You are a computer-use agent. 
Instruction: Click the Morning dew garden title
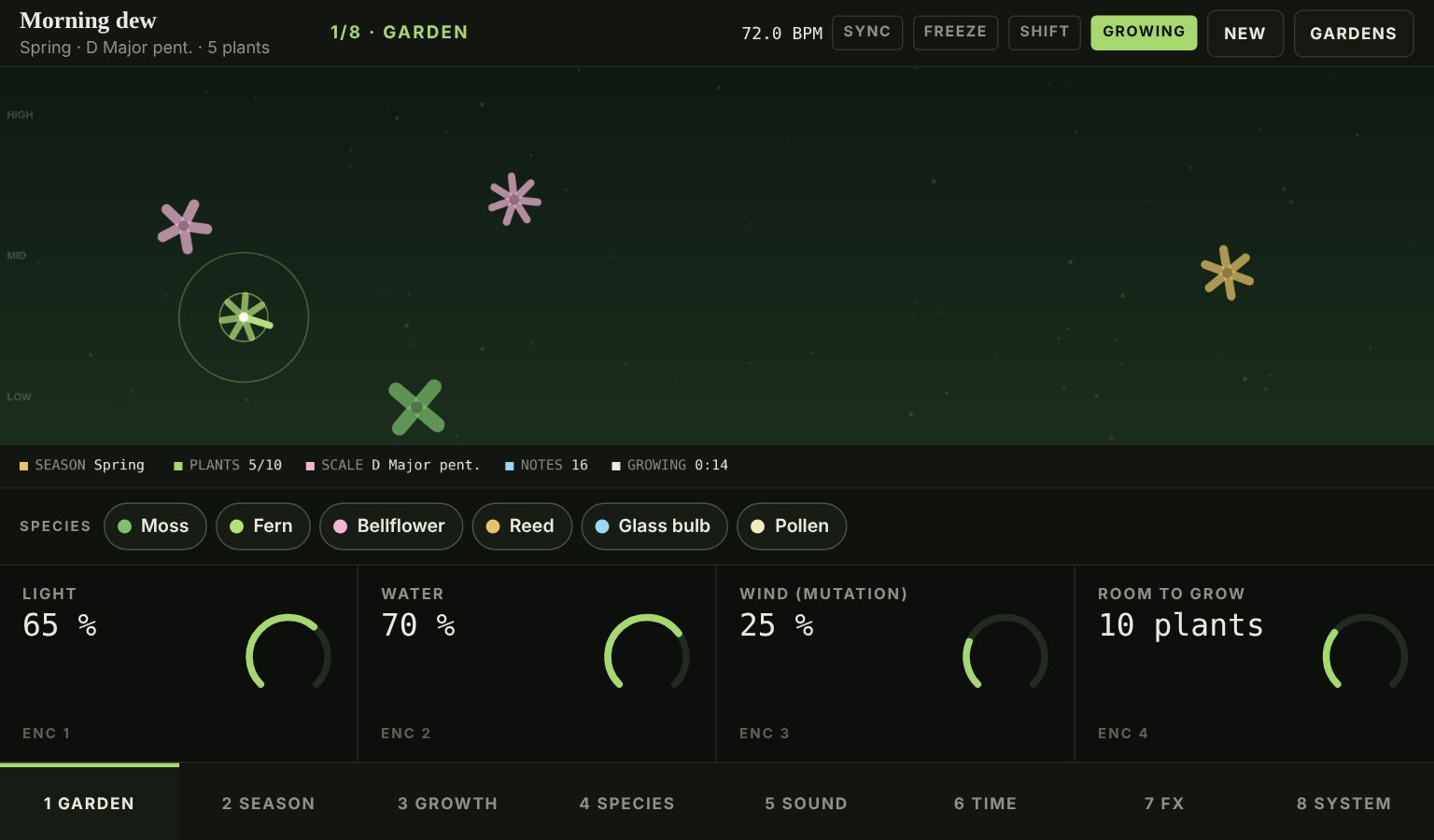(88, 21)
